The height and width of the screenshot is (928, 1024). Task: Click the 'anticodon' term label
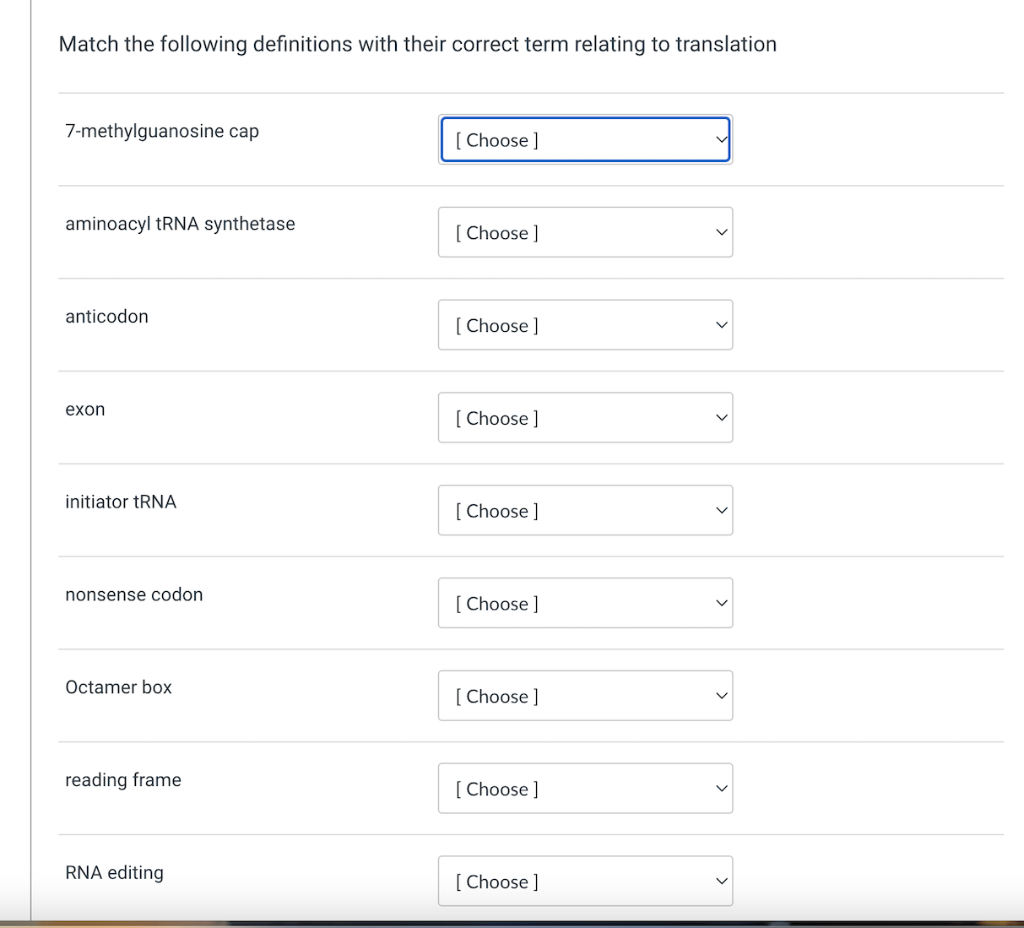107,317
